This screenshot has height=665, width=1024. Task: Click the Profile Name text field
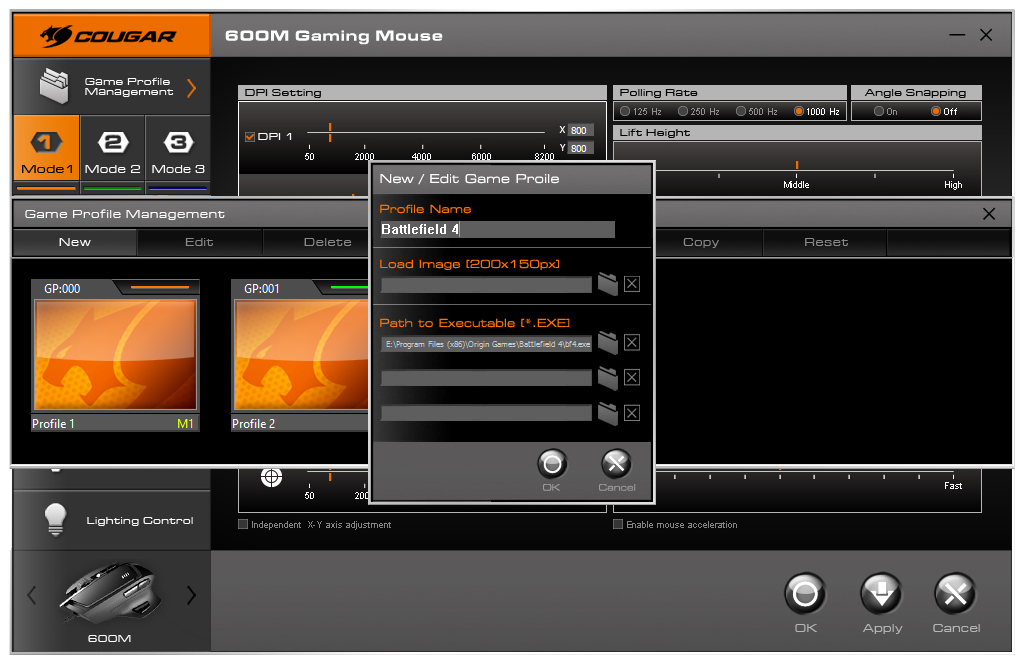pyautogui.click(x=497, y=230)
